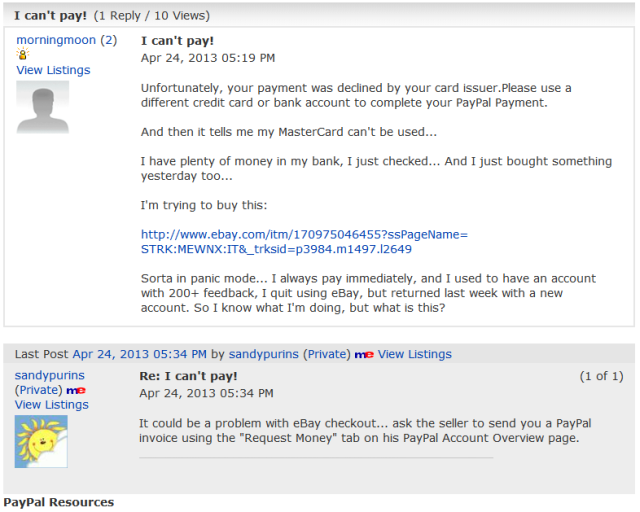Open View Listings under morningmoon
Screen dimensions: 640x512
[x=53, y=70]
